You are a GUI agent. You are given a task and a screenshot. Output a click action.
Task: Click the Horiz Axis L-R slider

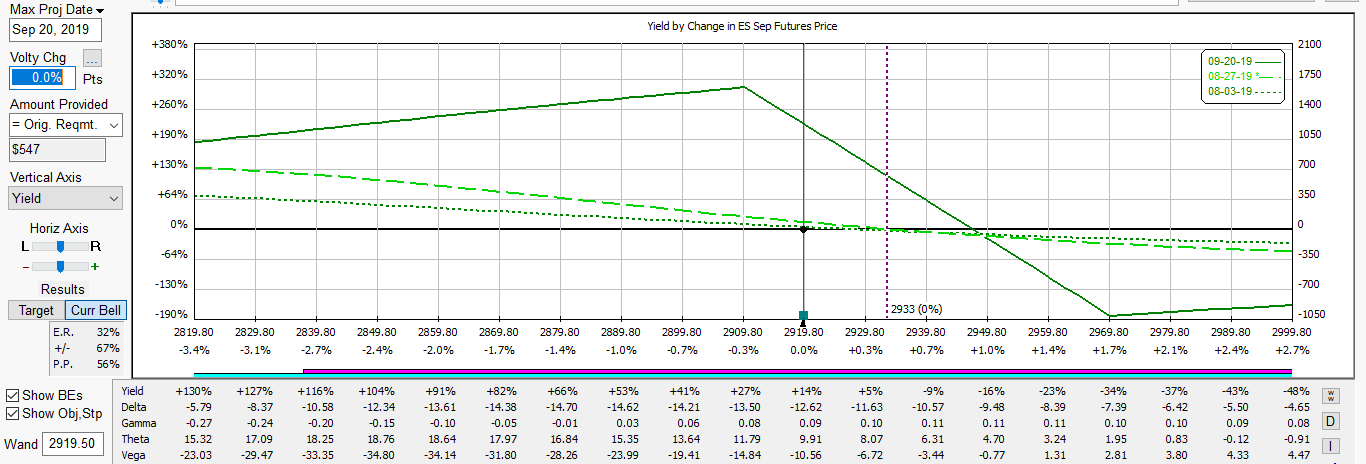click(60, 246)
